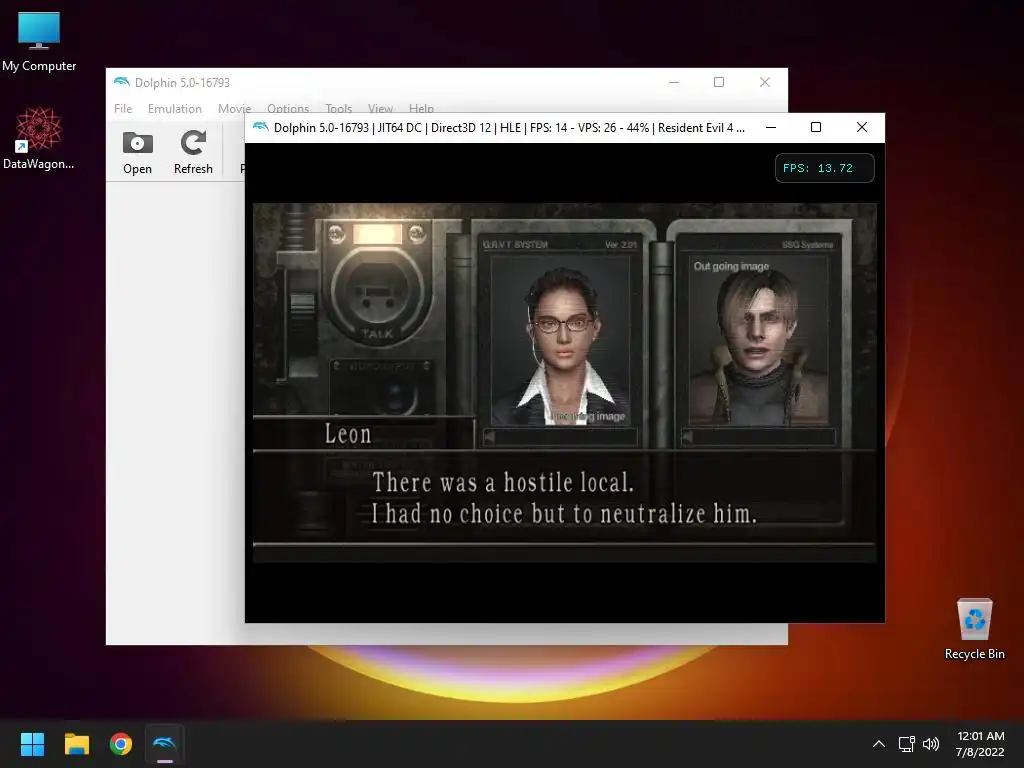Click the Refresh toolbar button in Dolphin

[x=193, y=153]
